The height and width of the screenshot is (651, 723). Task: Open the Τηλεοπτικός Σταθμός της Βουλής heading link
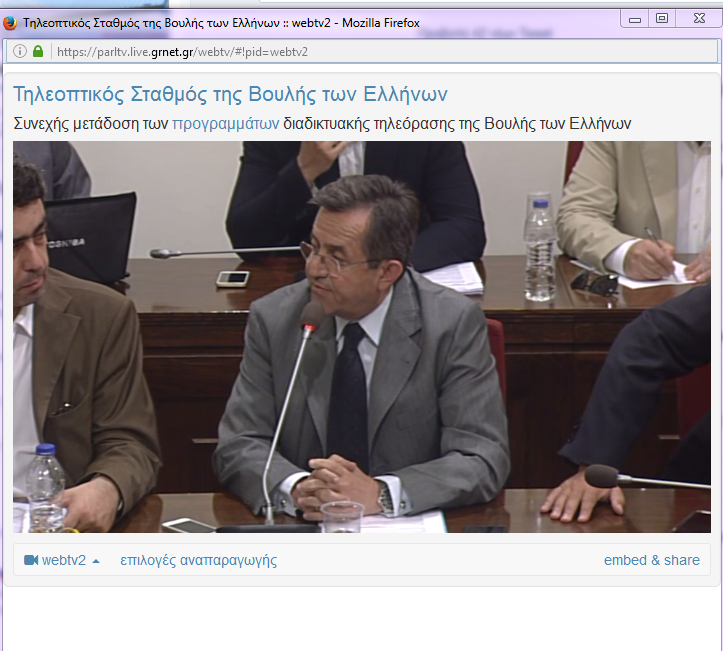click(230, 94)
